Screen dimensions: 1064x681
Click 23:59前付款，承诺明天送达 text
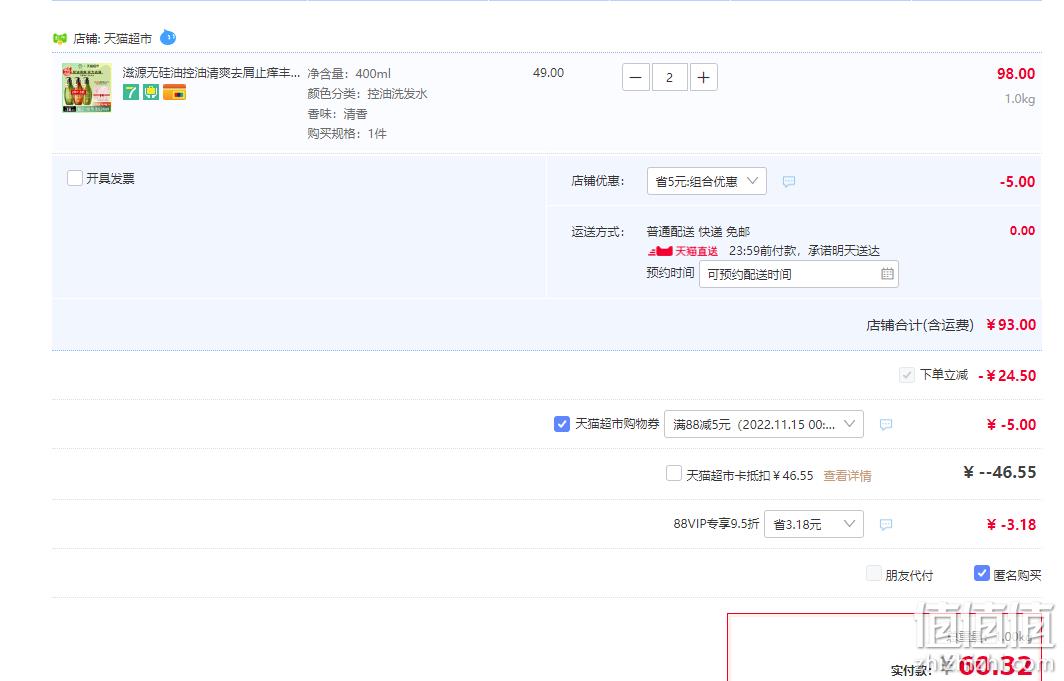click(804, 251)
